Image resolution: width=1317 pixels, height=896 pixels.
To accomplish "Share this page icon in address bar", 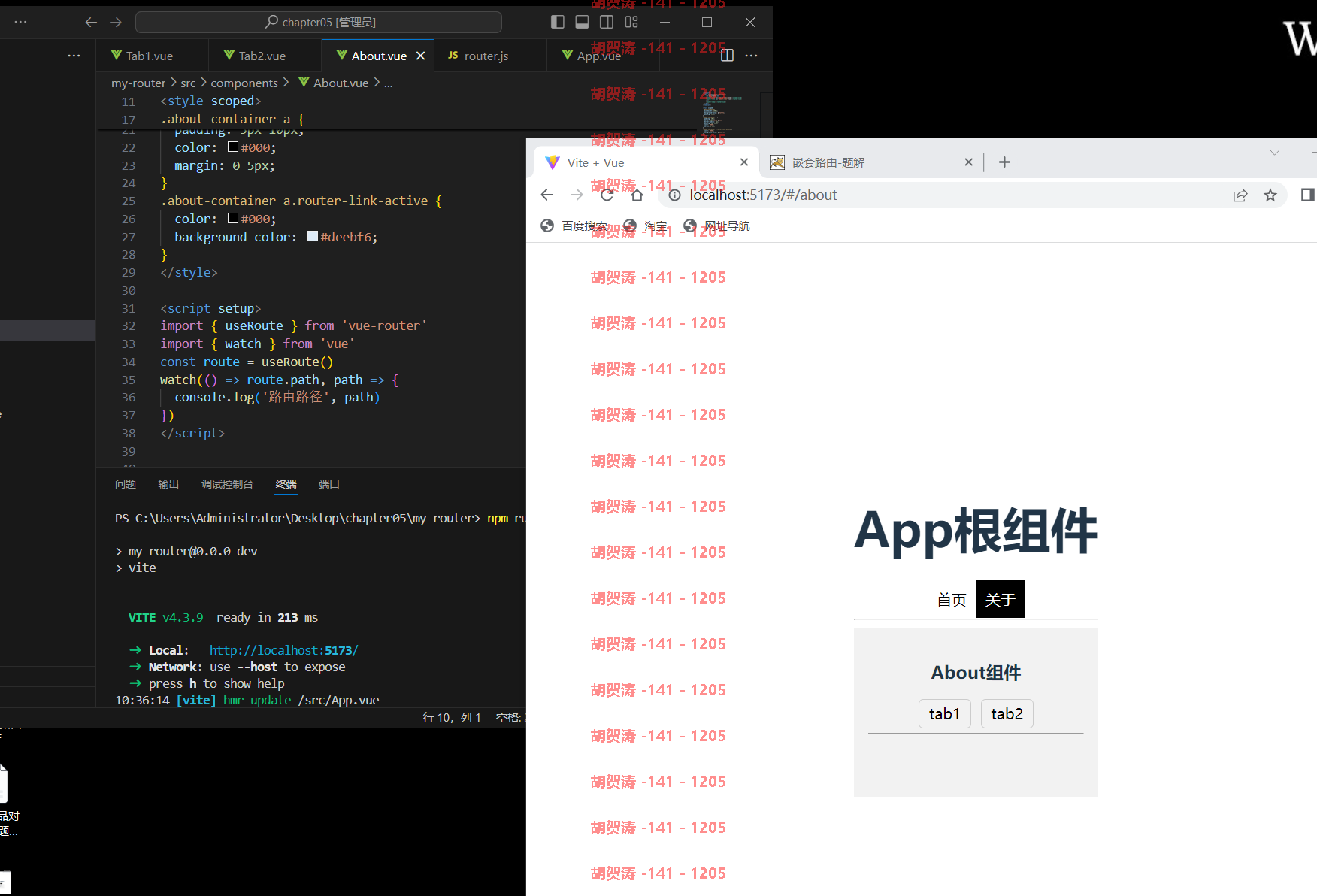I will (x=1240, y=195).
